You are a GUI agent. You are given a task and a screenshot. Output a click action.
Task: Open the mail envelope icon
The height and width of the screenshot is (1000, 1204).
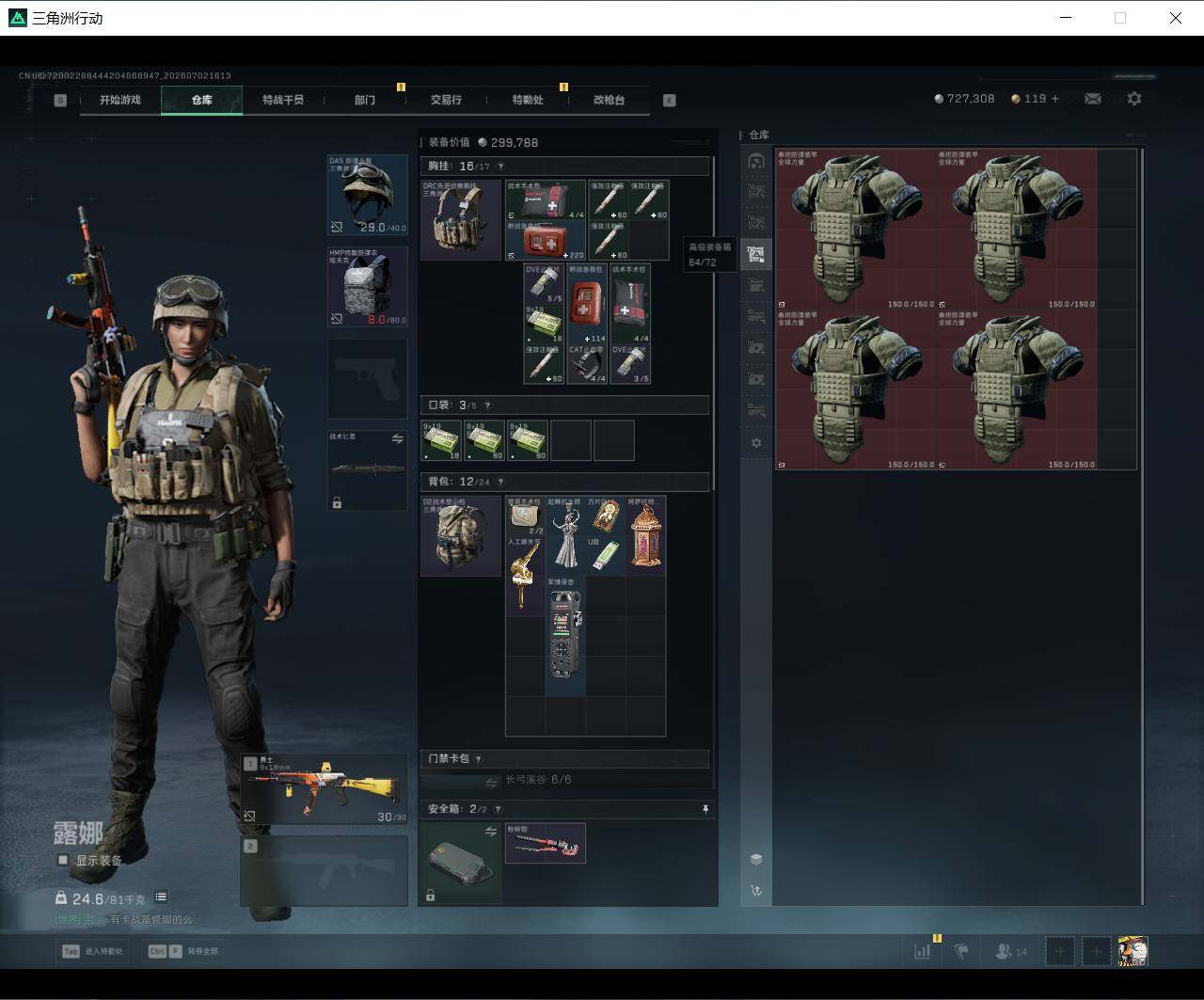click(x=1093, y=99)
